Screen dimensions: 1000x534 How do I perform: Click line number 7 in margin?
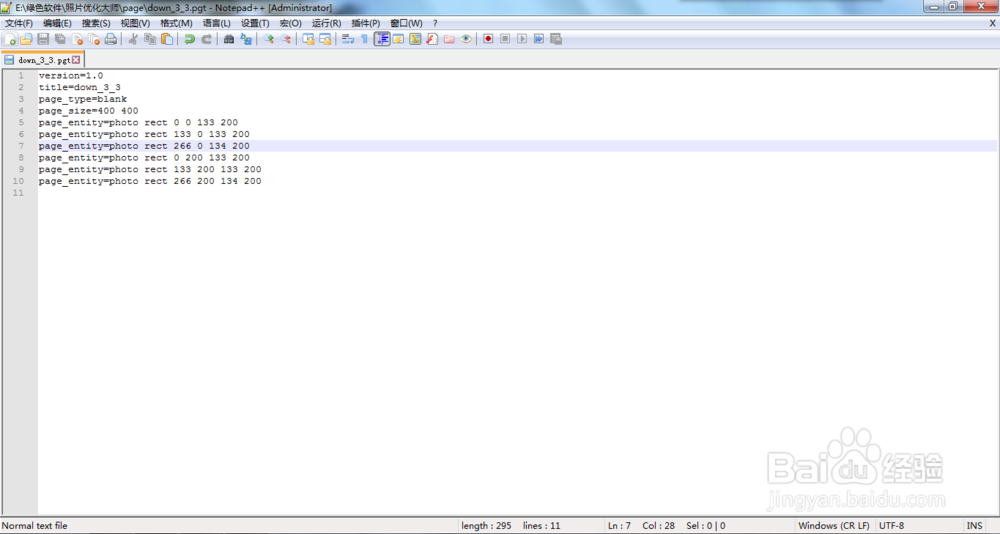[21, 146]
